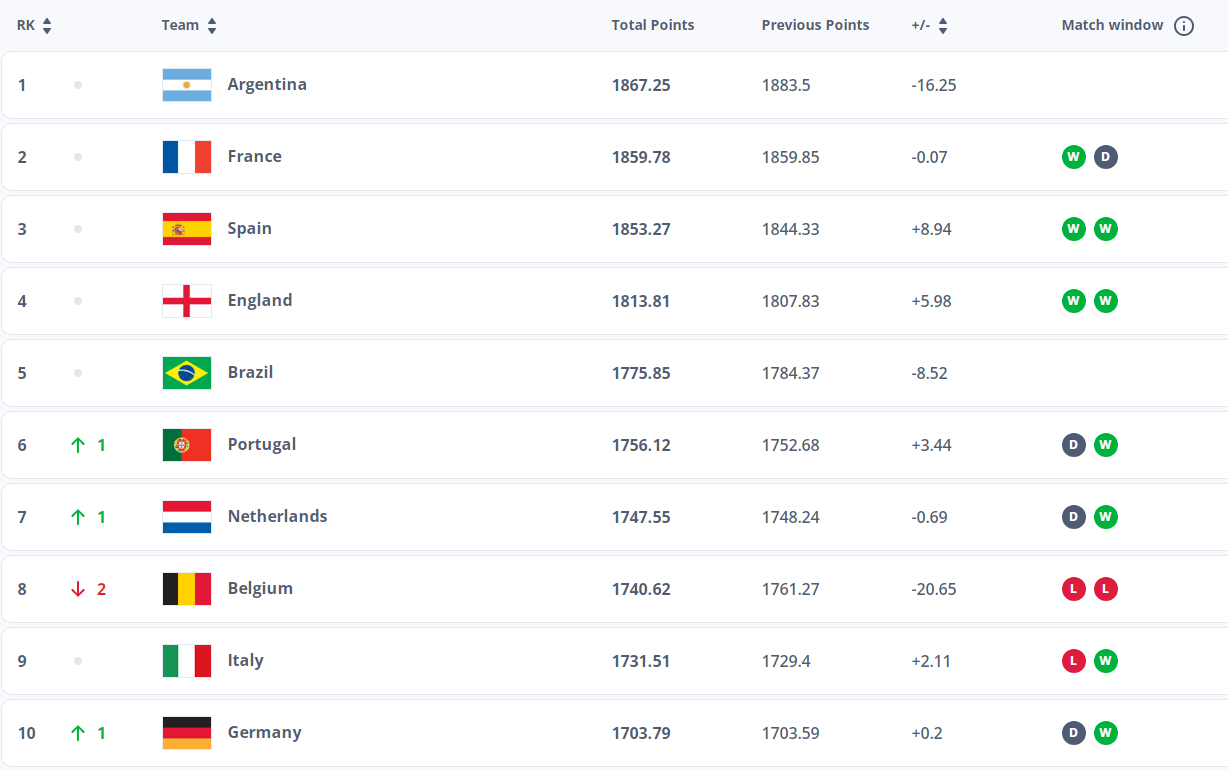Sort teams using the Team column arrows
The height and width of the screenshot is (770, 1228).
tap(212, 26)
